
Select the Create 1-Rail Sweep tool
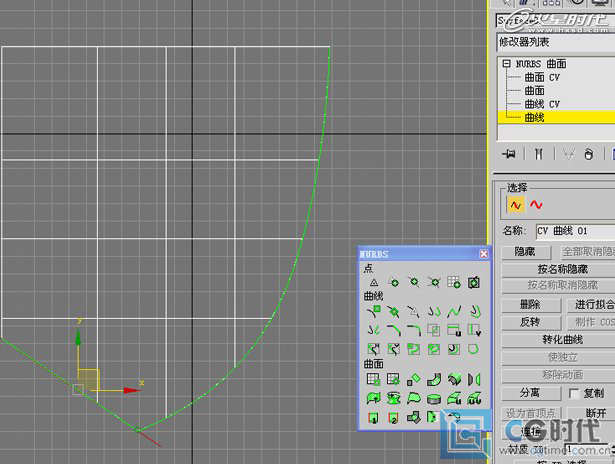(374, 417)
